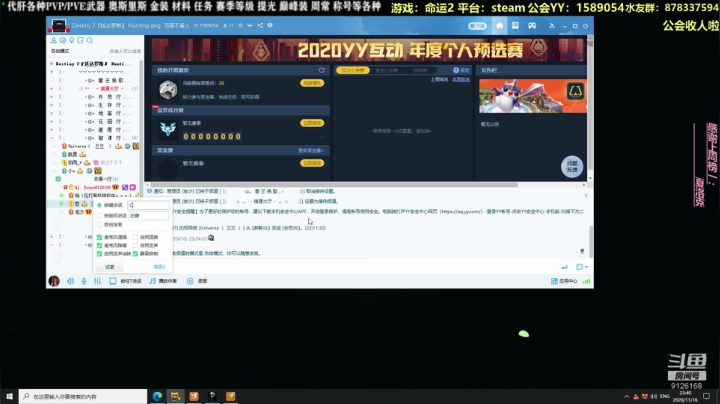720x404 pixels.
Task: Share the channel via share icon
Action: 260,26
